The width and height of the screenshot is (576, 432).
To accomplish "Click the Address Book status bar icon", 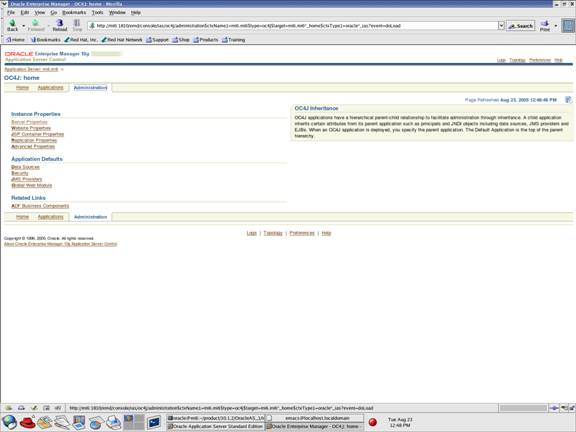I will tap(46, 408).
